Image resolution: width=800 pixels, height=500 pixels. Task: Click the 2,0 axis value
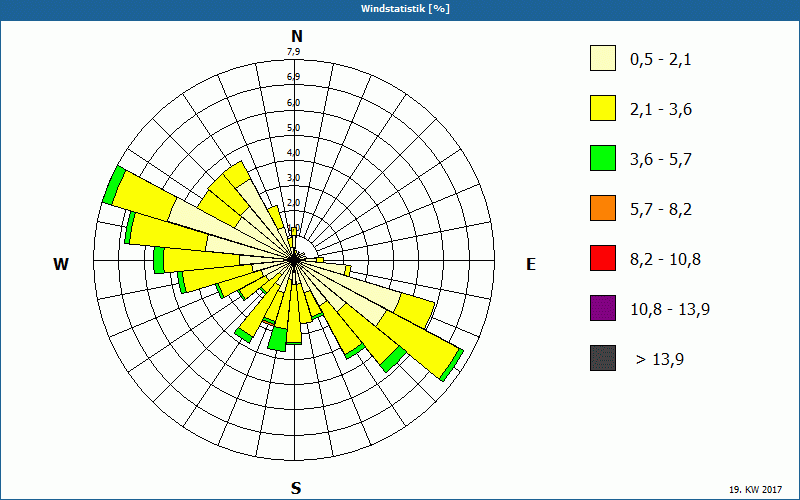293,203
